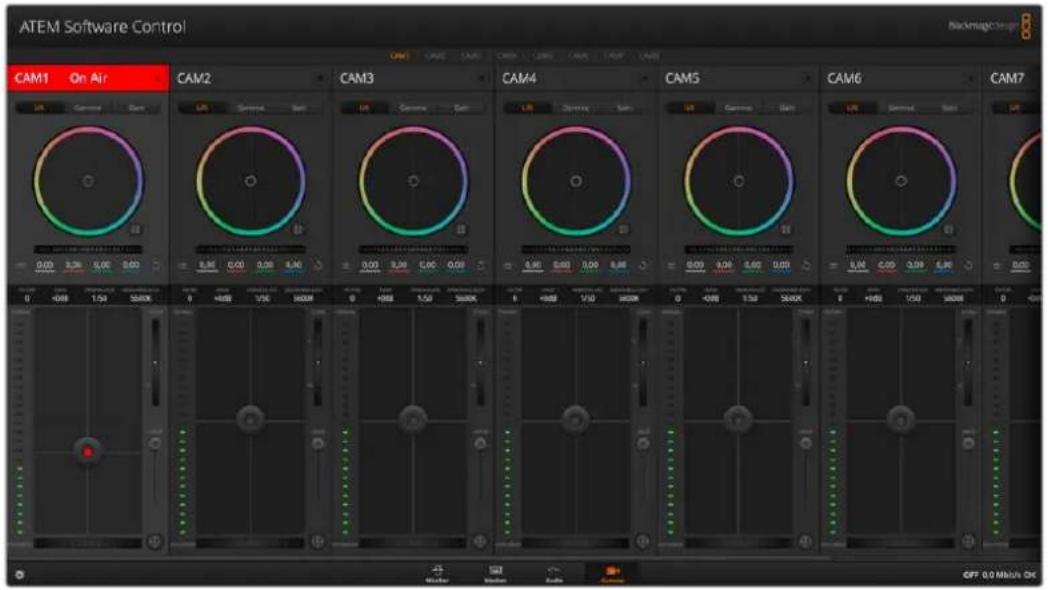Open the CAM3 header dropdown arrow
Screen dimensions: 1048x590
click(483, 79)
